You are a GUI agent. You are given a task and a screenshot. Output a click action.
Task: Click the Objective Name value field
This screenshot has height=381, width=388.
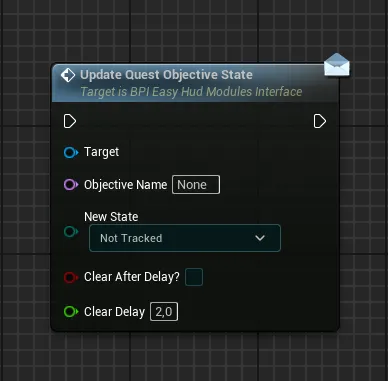(x=196, y=184)
